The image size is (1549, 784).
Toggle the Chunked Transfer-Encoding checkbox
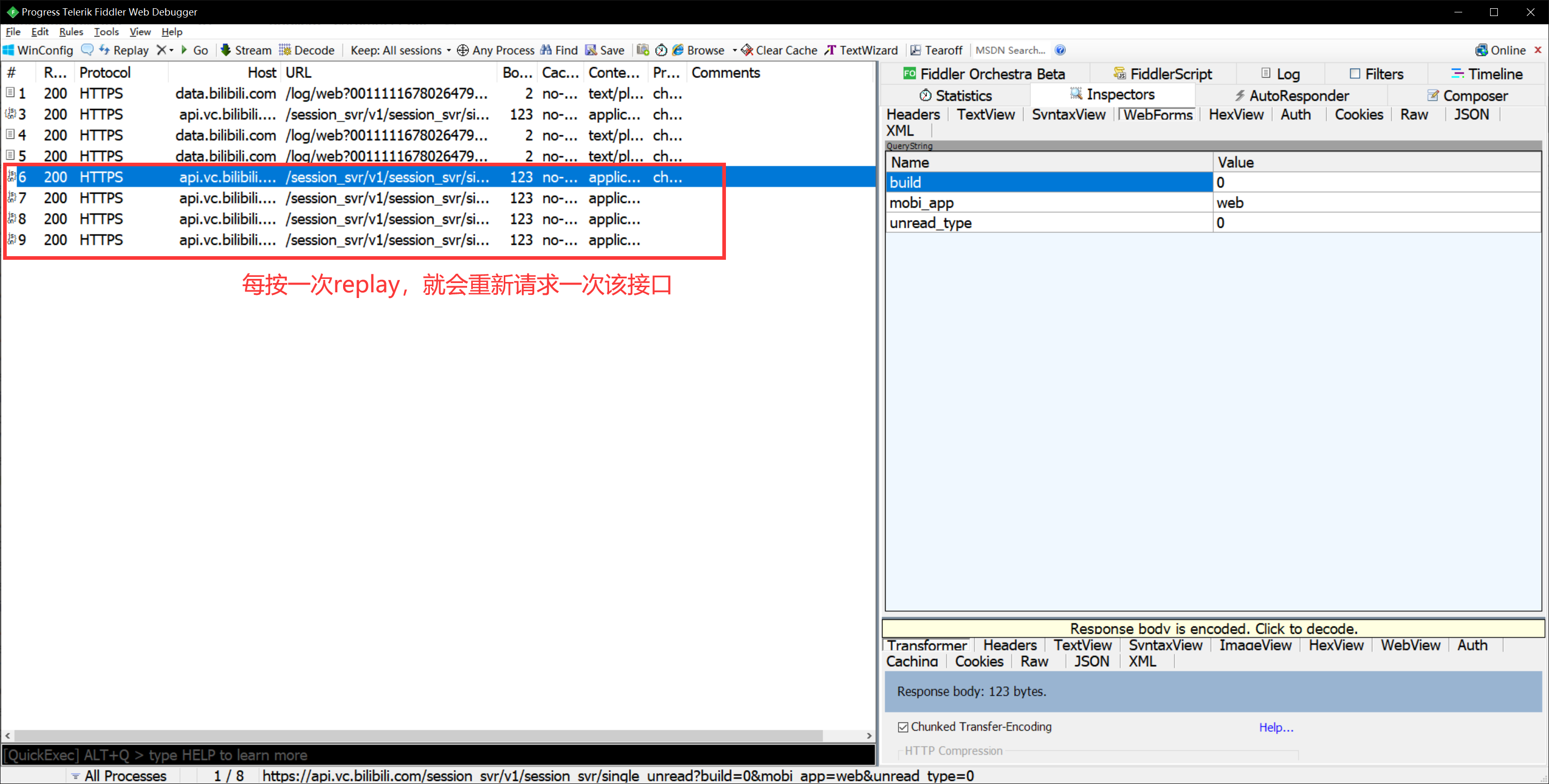[903, 728]
